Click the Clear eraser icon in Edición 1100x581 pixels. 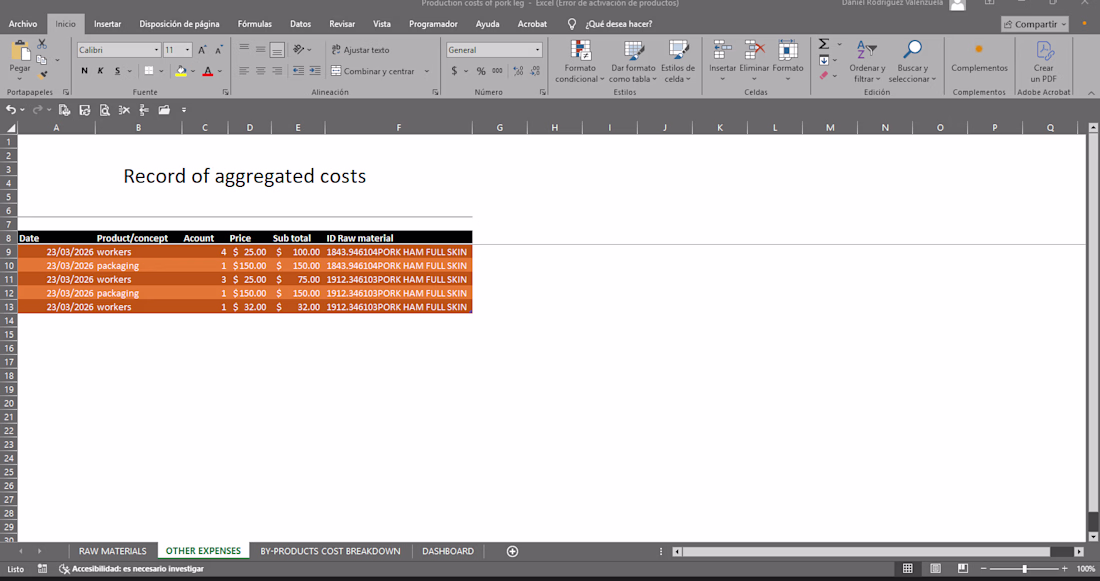[824, 75]
